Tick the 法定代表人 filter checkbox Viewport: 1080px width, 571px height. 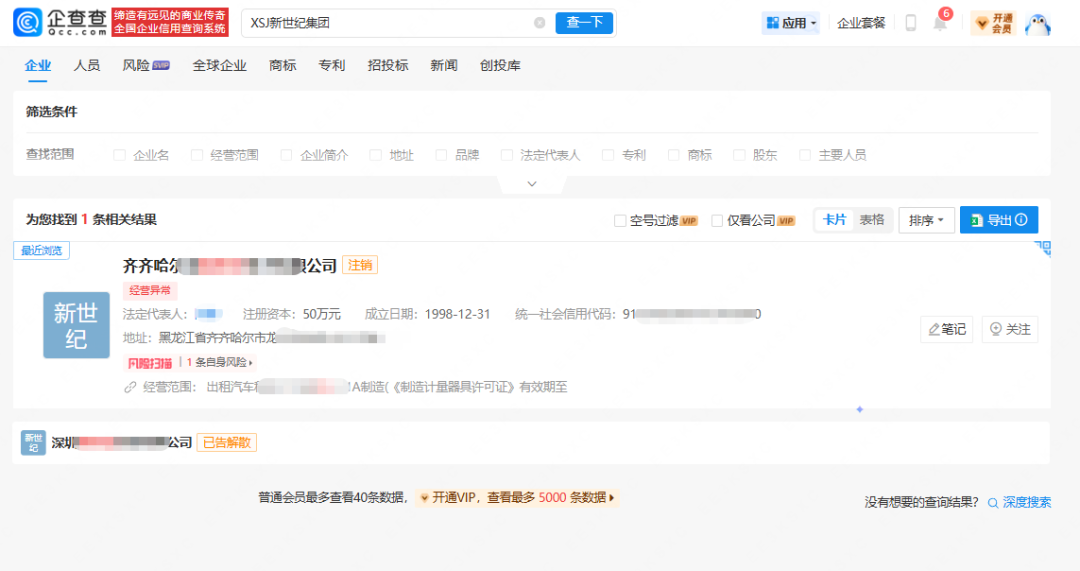507,155
